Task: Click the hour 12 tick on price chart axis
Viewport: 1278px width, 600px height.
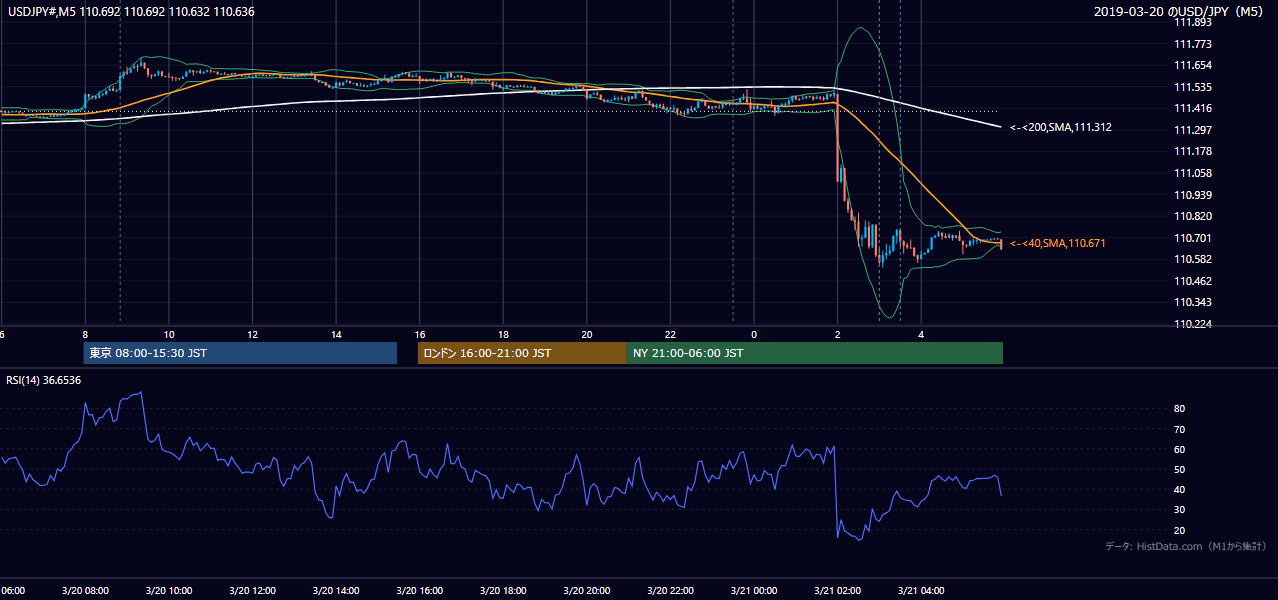Action: (x=253, y=334)
